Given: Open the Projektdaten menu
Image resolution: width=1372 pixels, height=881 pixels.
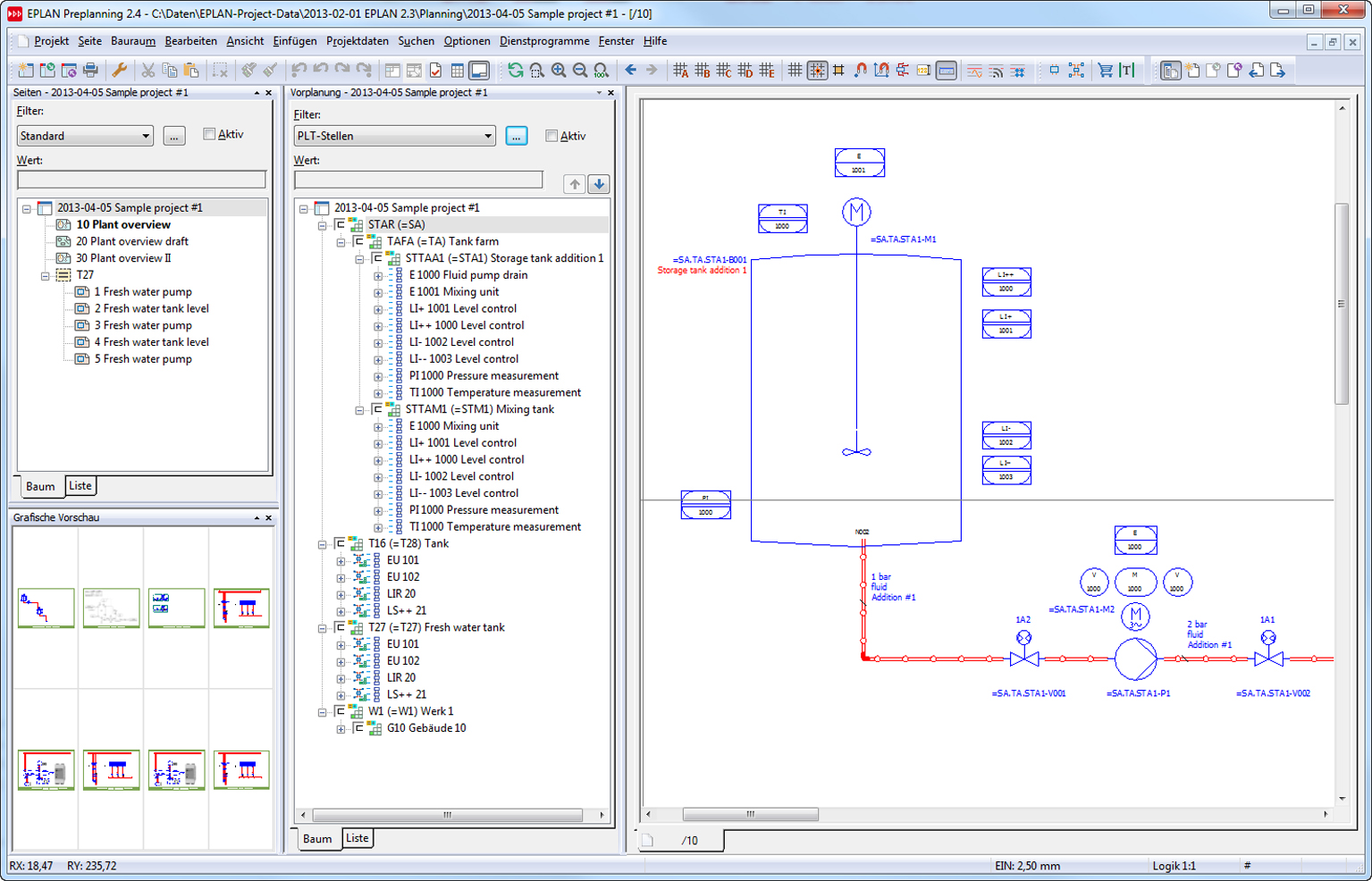Looking at the screenshot, I should (x=357, y=41).
